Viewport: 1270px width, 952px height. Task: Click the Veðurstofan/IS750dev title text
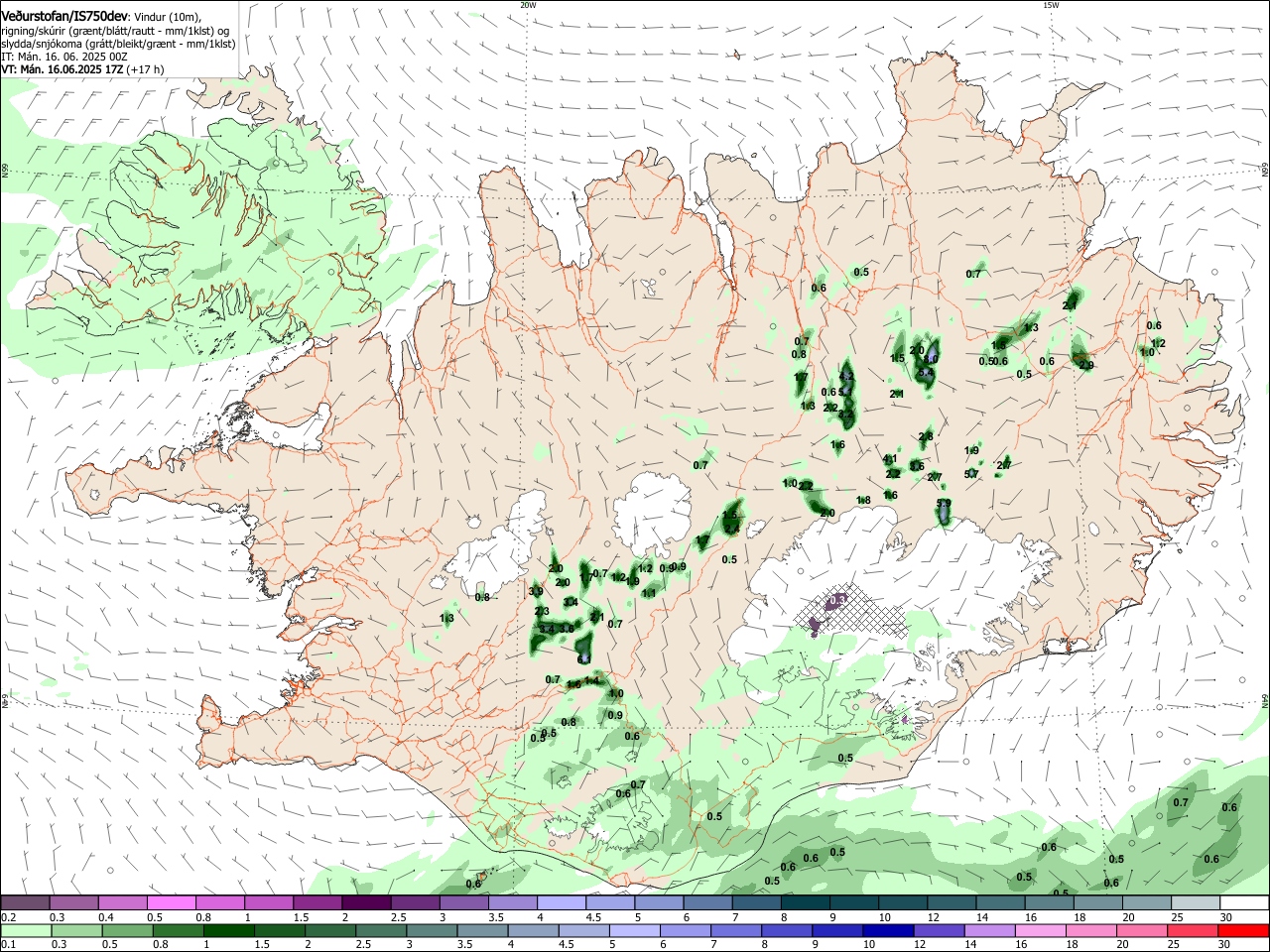click(x=63, y=17)
